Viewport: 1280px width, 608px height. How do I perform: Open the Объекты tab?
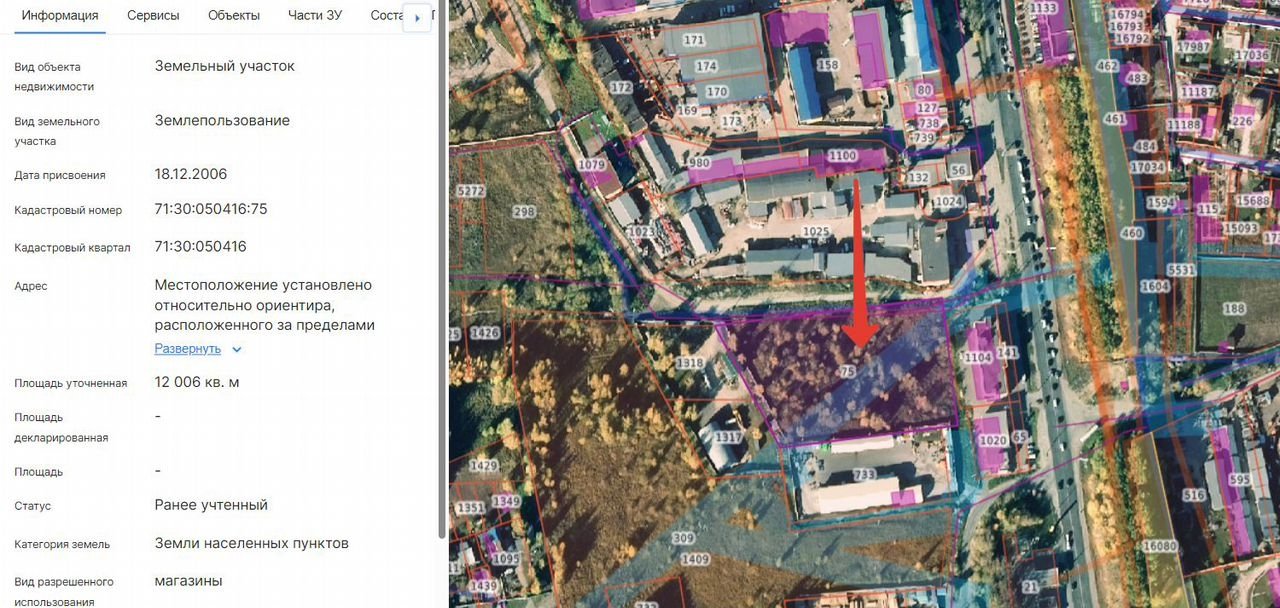(x=234, y=15)
